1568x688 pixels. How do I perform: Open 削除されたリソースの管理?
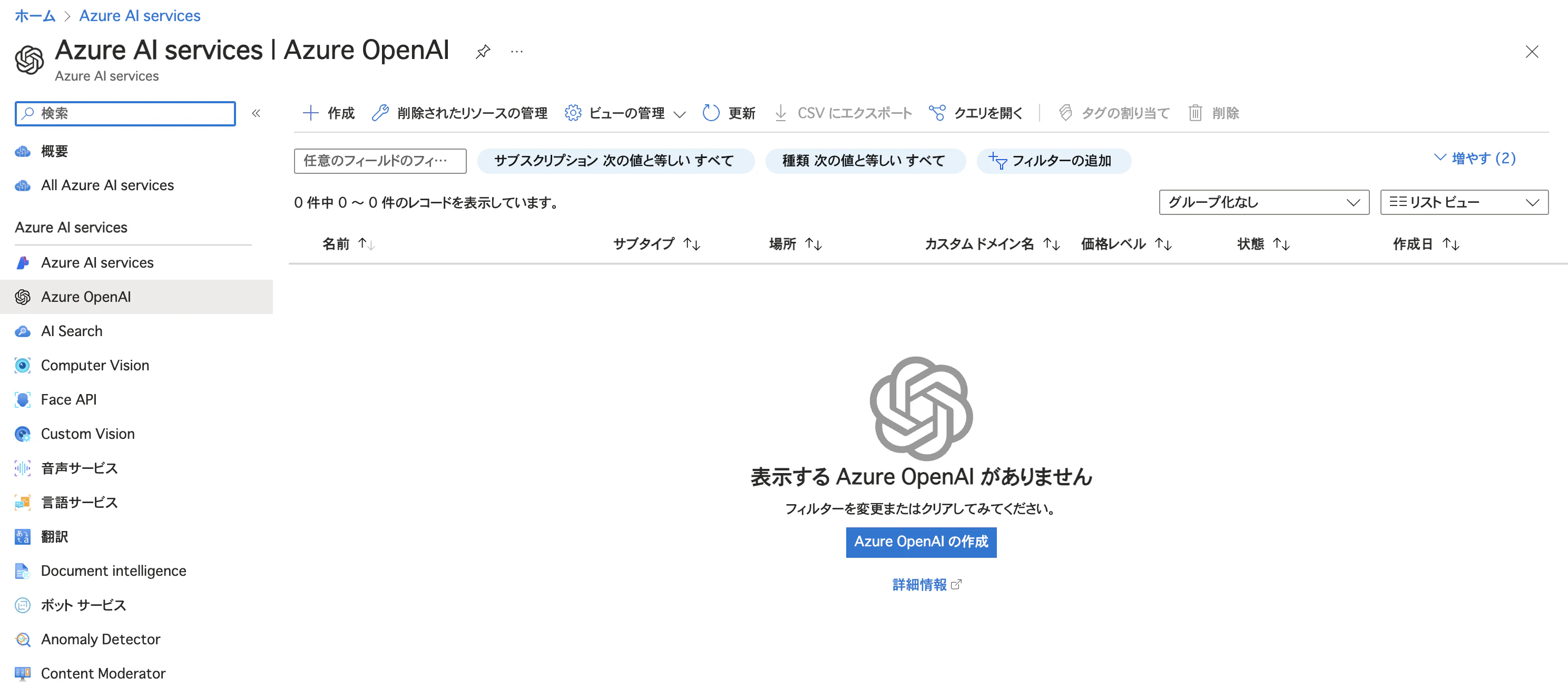(x=459, y=113)
